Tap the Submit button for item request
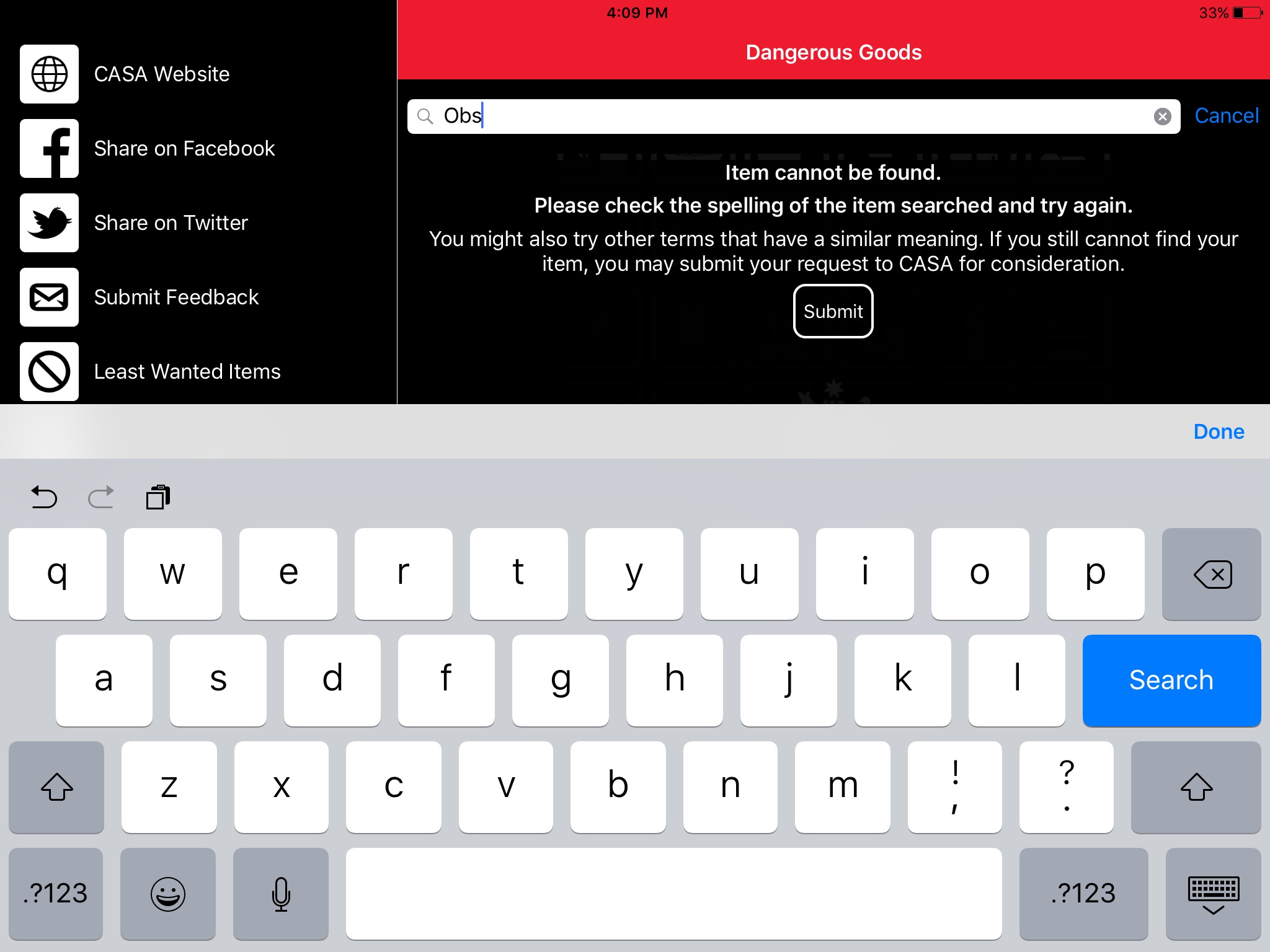 833,311
